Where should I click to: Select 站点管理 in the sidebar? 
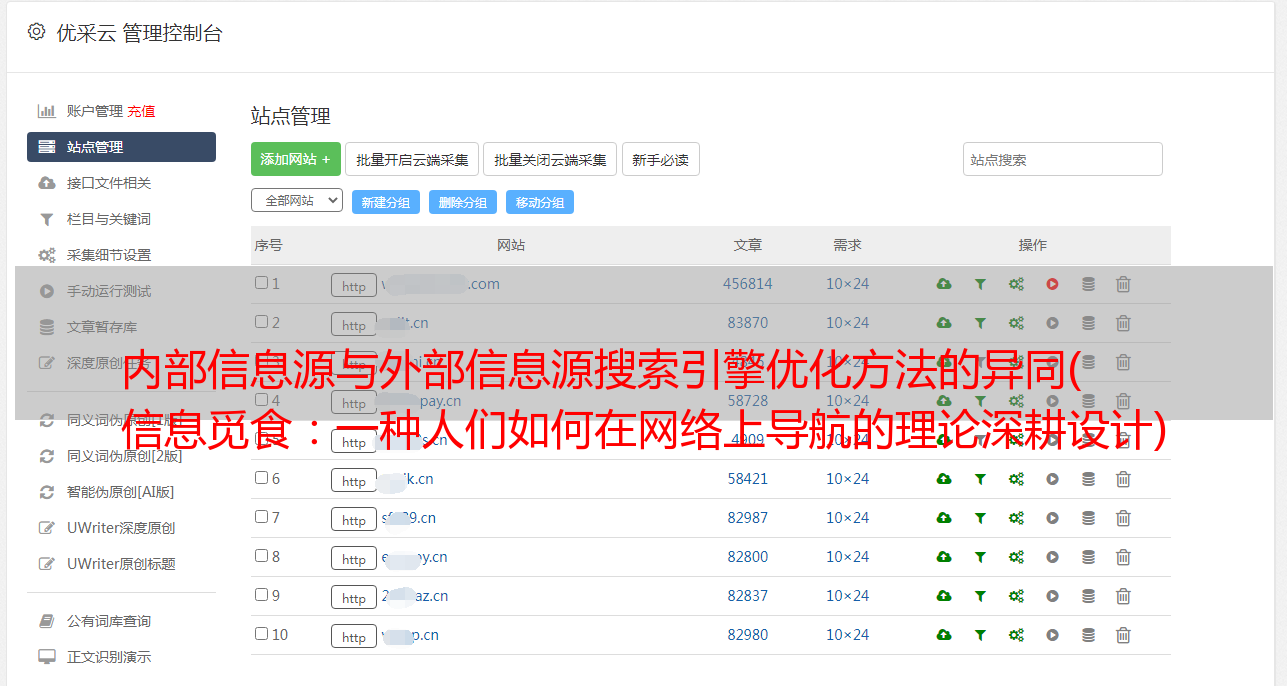[x=121, y=147]
